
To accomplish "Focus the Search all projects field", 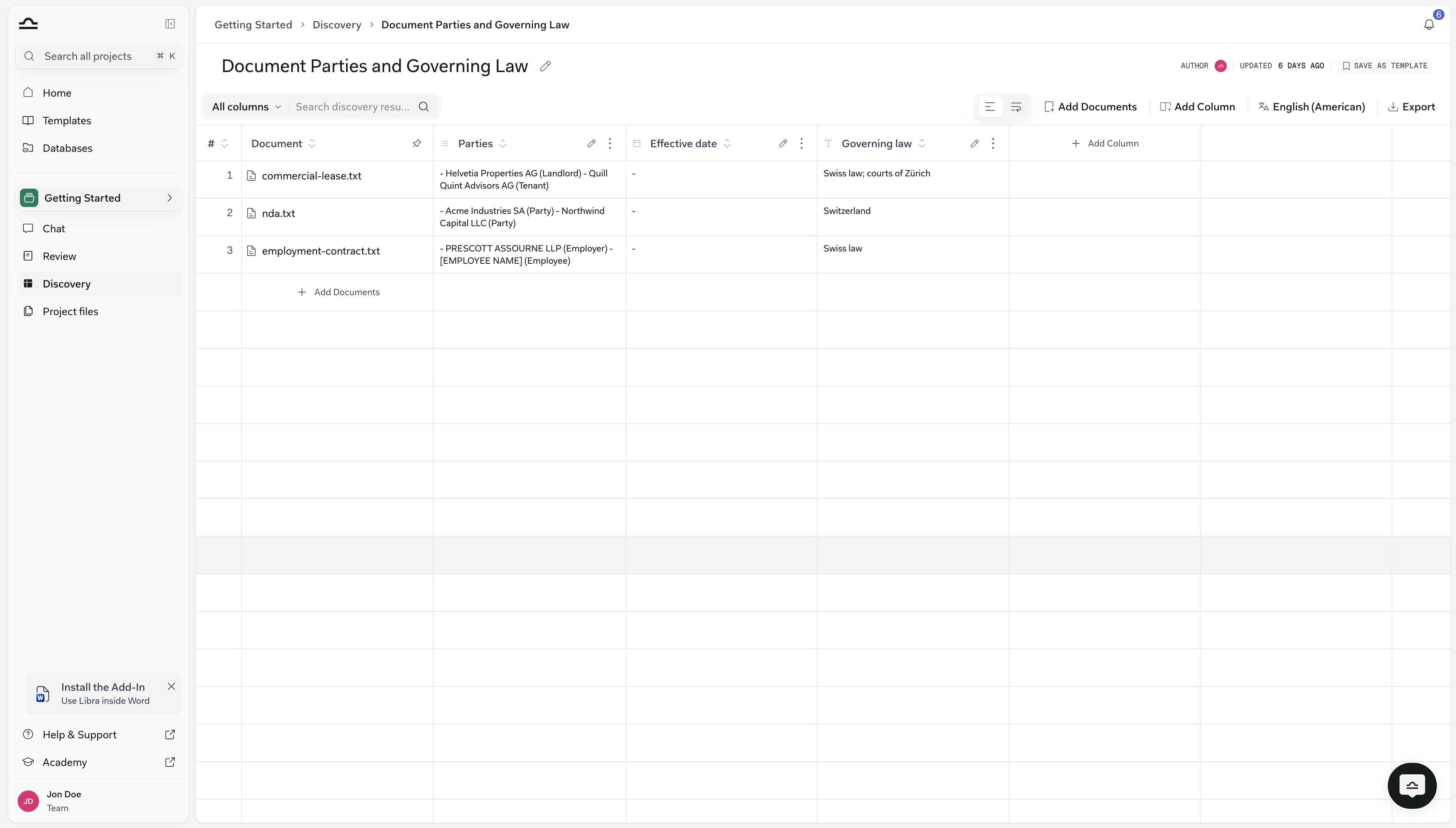I will [x=99, y=56].
